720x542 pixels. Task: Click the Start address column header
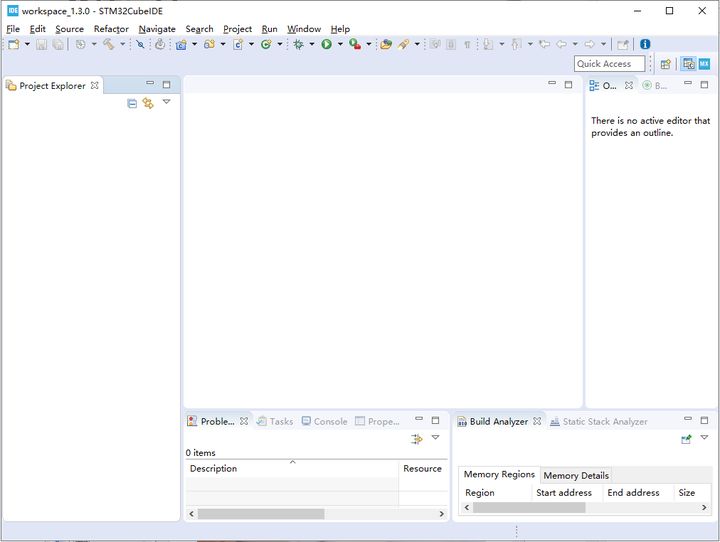pos(566,492)
